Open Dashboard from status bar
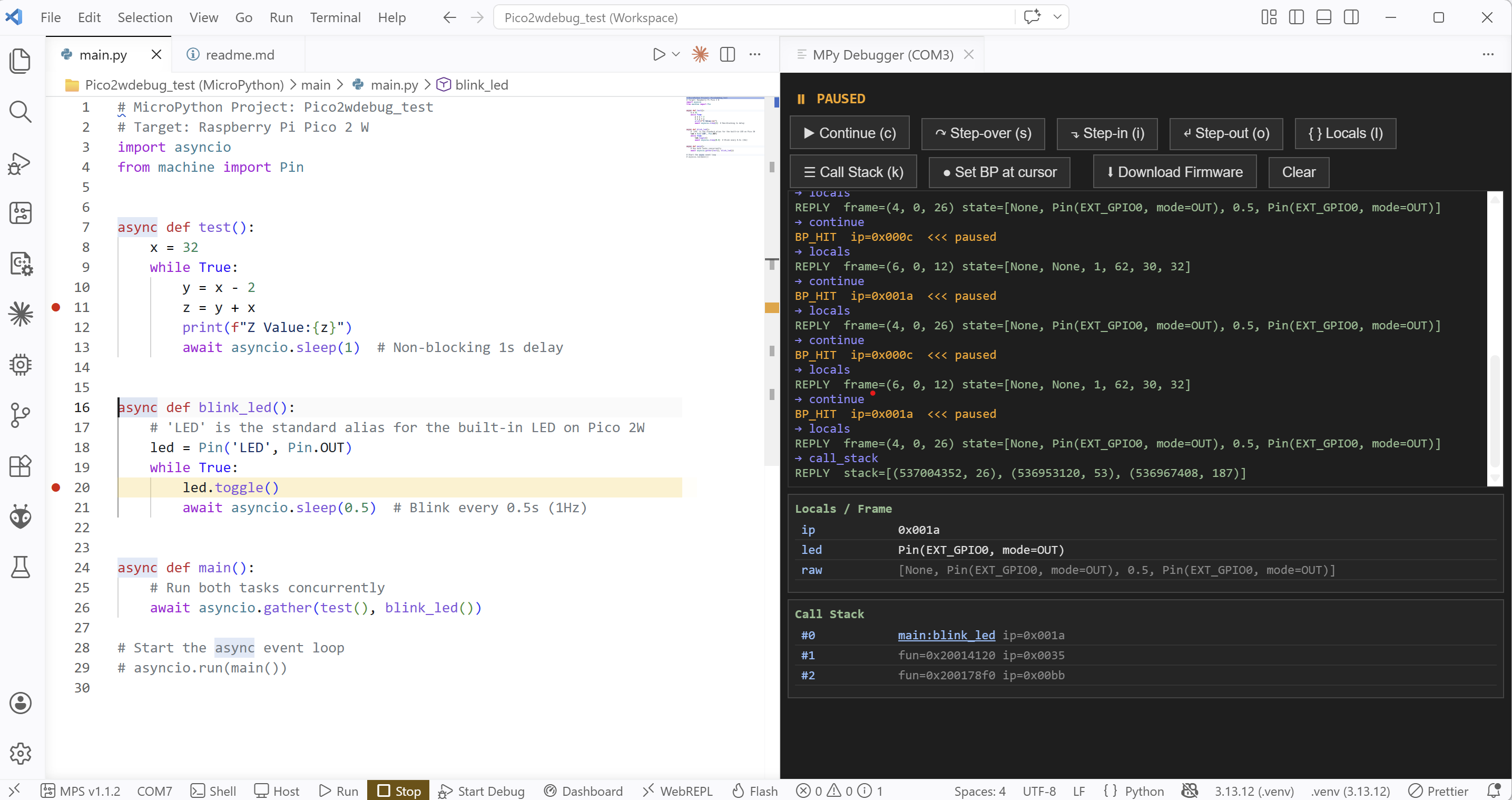1512x800 pixels. (x=583, y=791)
